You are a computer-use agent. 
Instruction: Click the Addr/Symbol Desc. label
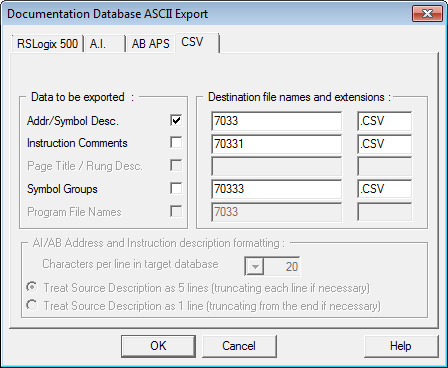click(x=73, y=121)
